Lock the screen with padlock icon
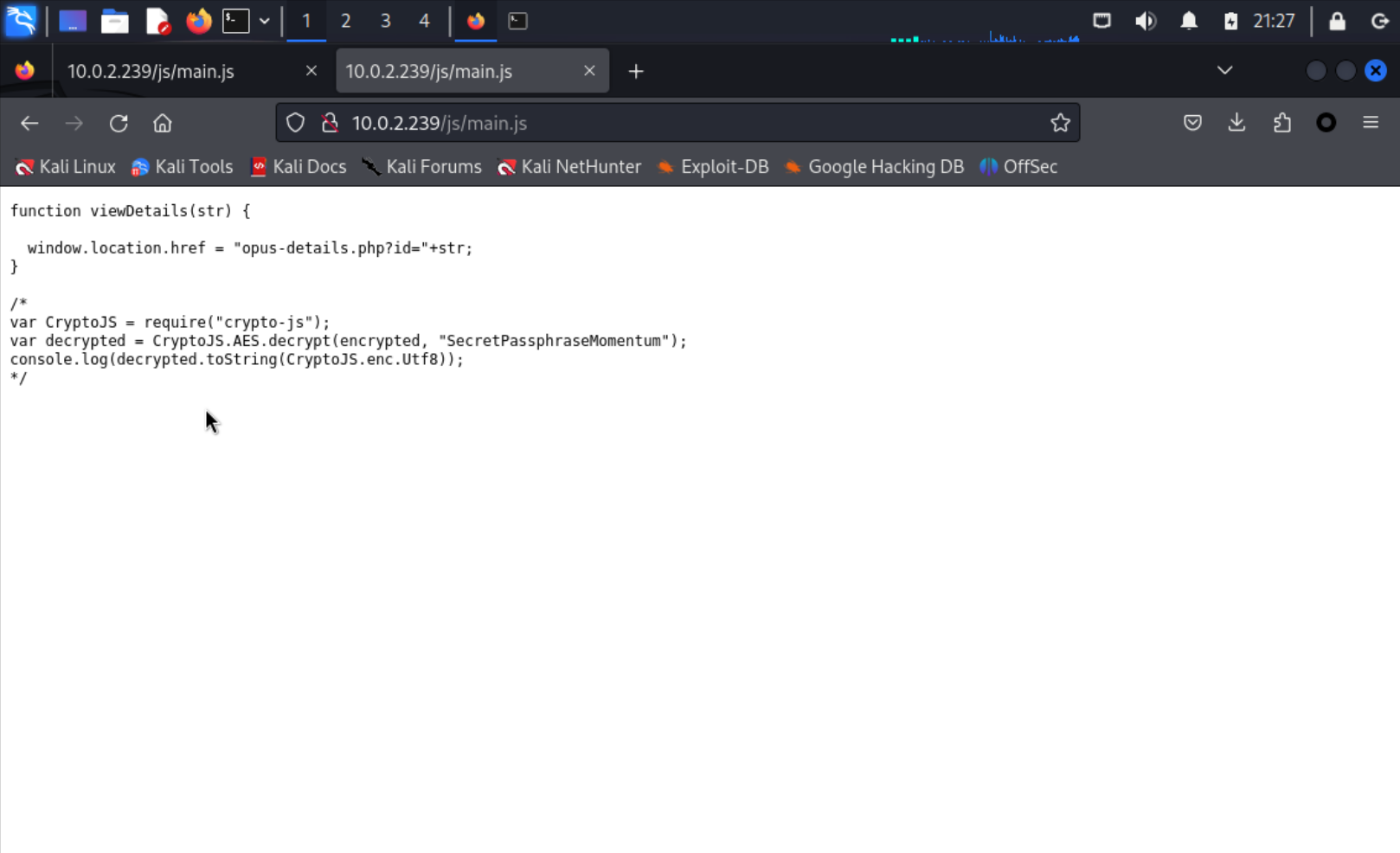This screenshot has height=853, width=1400. click(x=1337, y=21)
